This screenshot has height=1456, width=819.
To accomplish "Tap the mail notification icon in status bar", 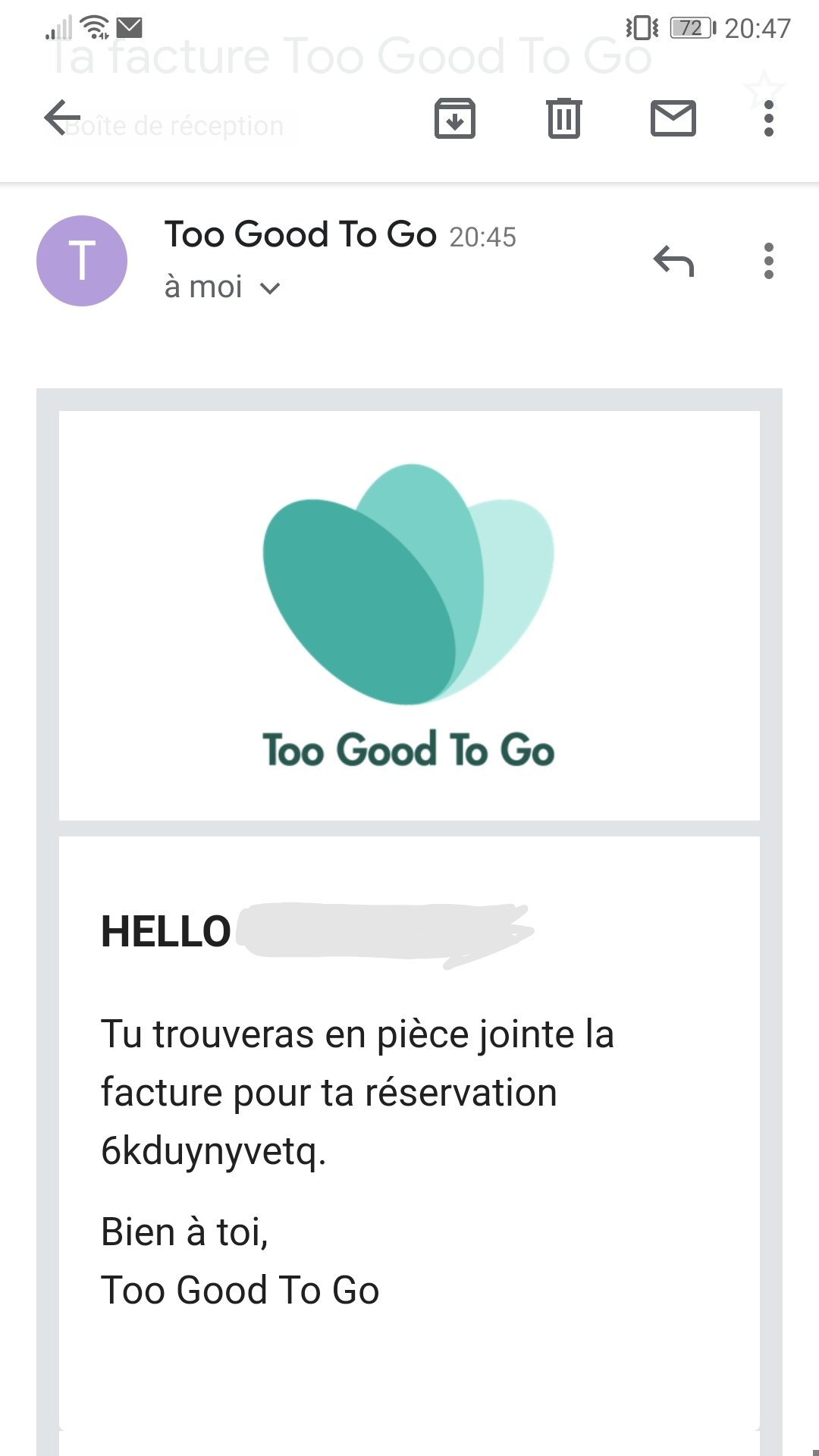I will (130, 28).
